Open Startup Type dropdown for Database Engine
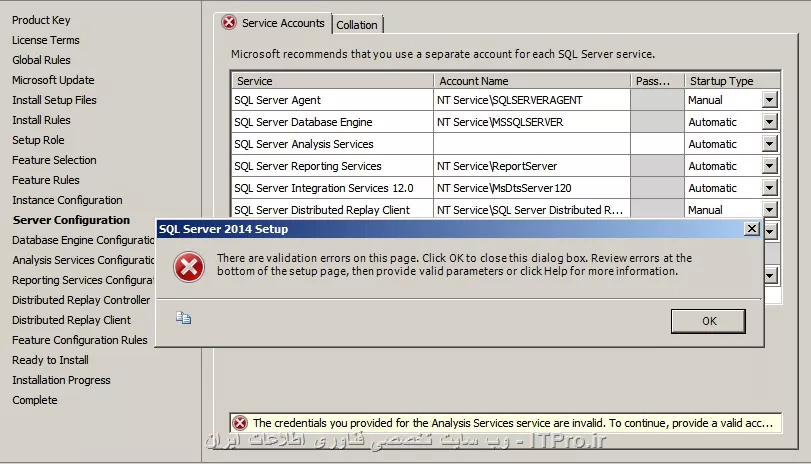811x464 pixels. [769, 122]
